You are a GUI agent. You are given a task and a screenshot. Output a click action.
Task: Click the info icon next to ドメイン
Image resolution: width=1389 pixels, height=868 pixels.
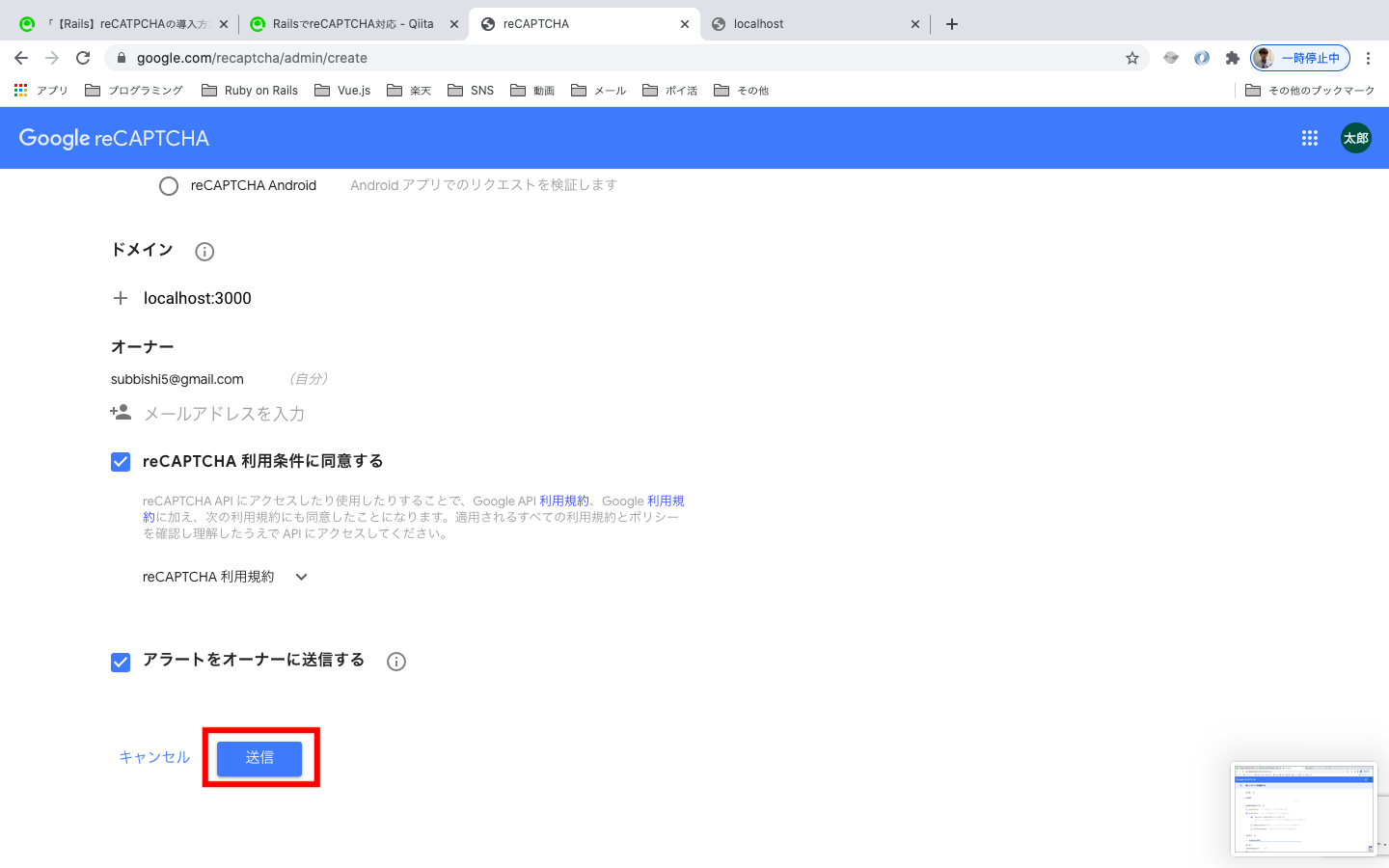pyautogui.click(x=204, y=252)
